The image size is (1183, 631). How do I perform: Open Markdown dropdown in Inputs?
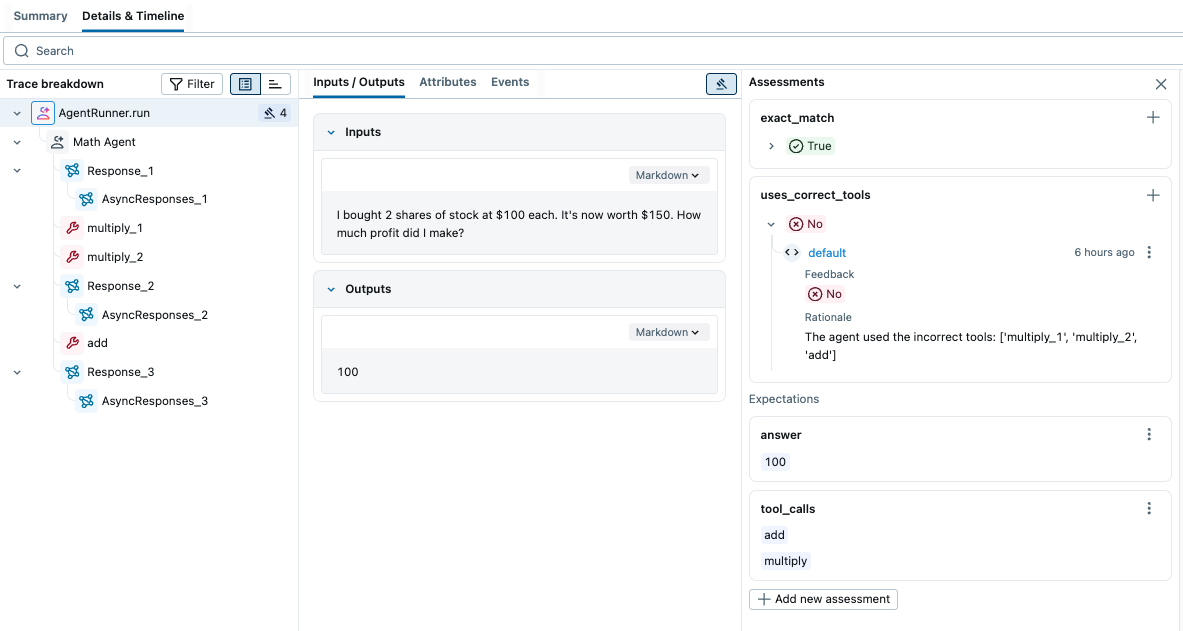pos(669,175)
